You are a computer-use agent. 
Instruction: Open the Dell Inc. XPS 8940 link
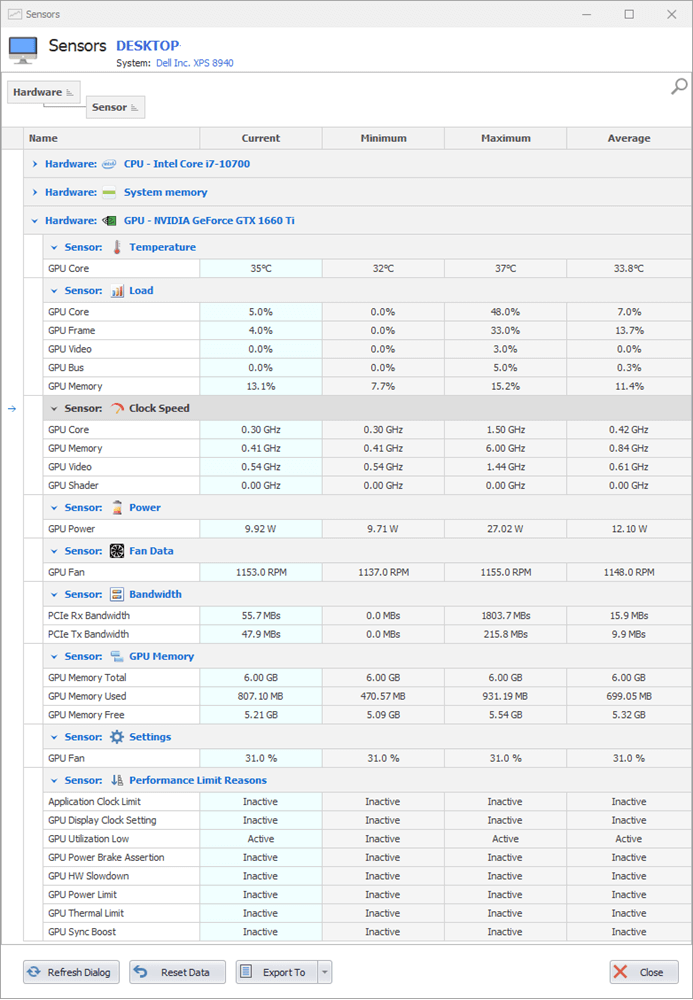click(194, 63)
